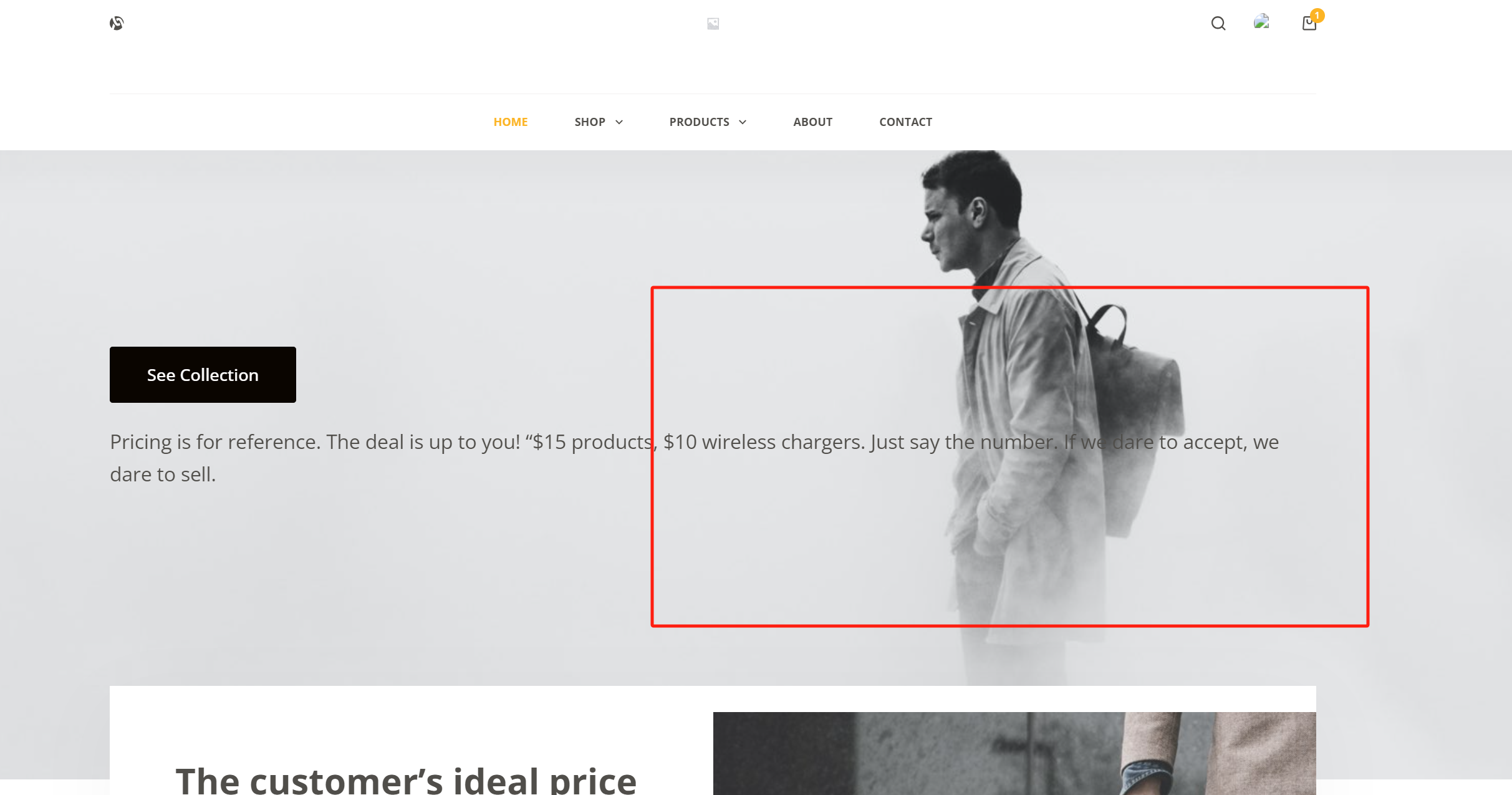1512x795 pixels.
Task: Open the shopping cart bag icon
Action: click(1309, 24)
